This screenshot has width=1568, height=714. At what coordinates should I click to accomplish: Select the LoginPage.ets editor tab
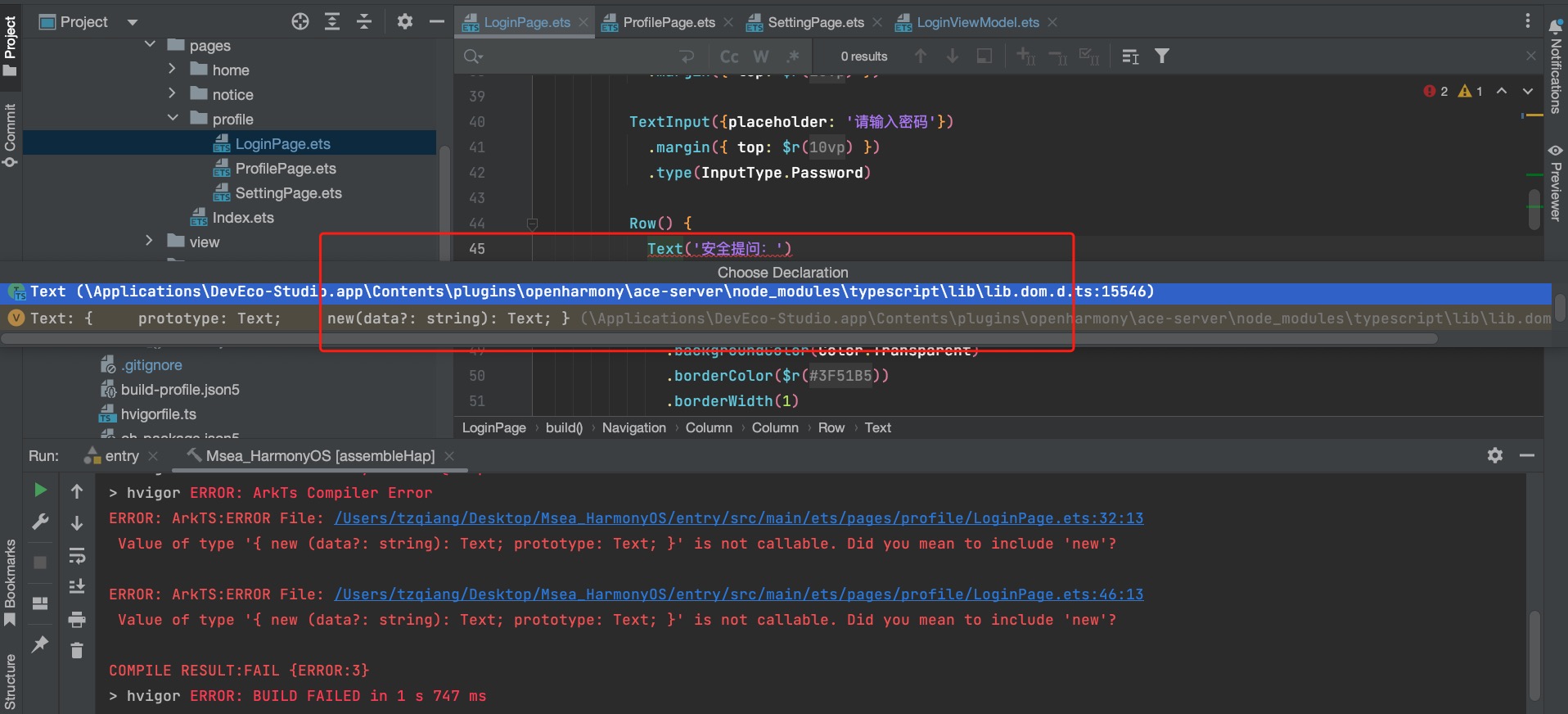coord(526,22)
